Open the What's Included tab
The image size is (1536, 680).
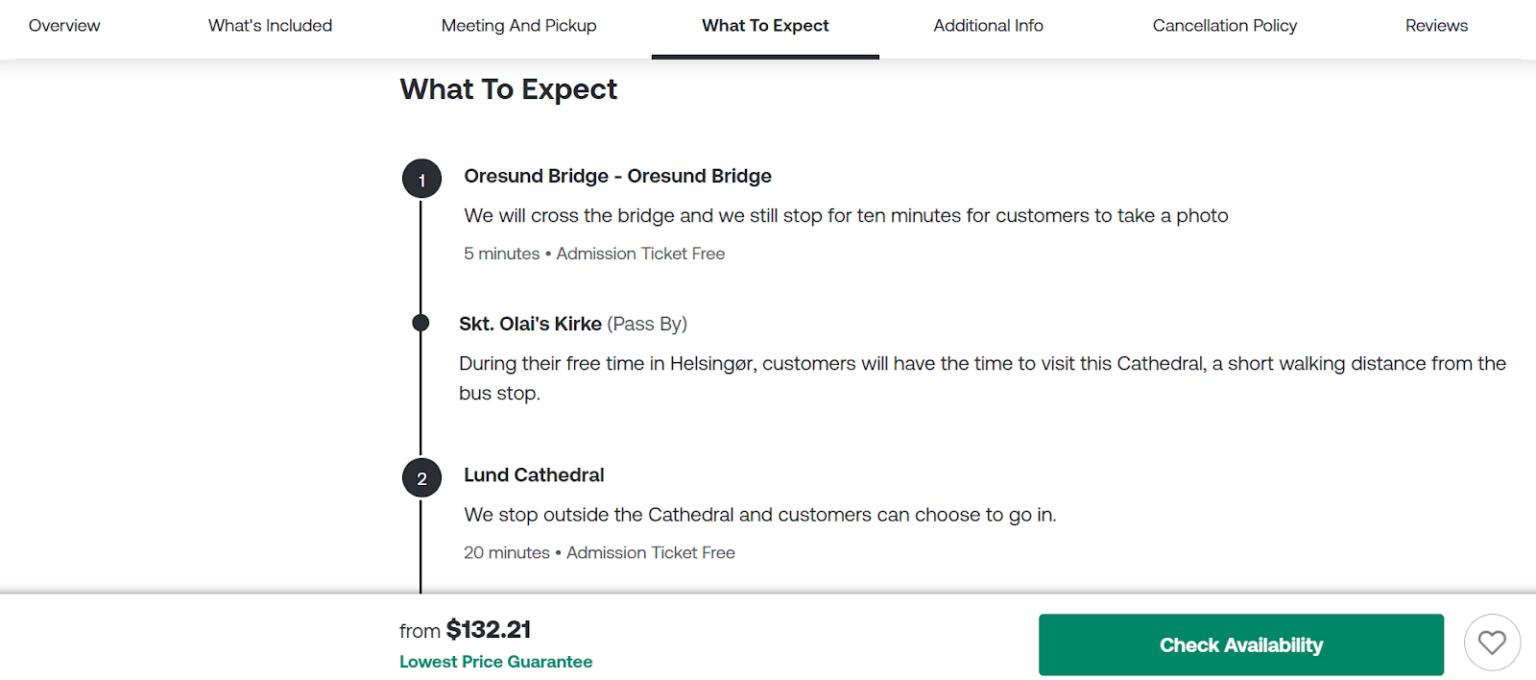point(269,26)
